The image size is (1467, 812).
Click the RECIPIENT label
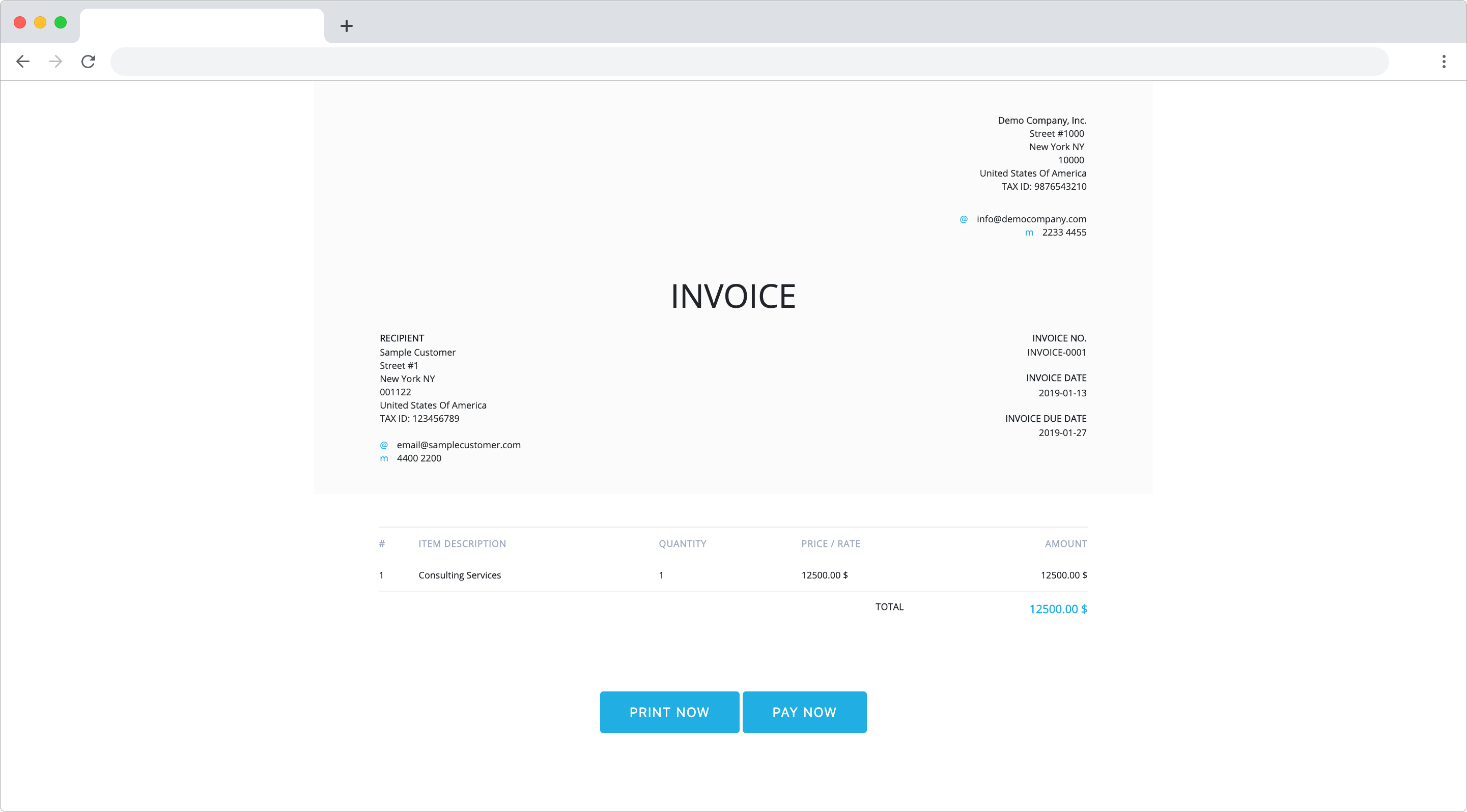click(402, 338)
